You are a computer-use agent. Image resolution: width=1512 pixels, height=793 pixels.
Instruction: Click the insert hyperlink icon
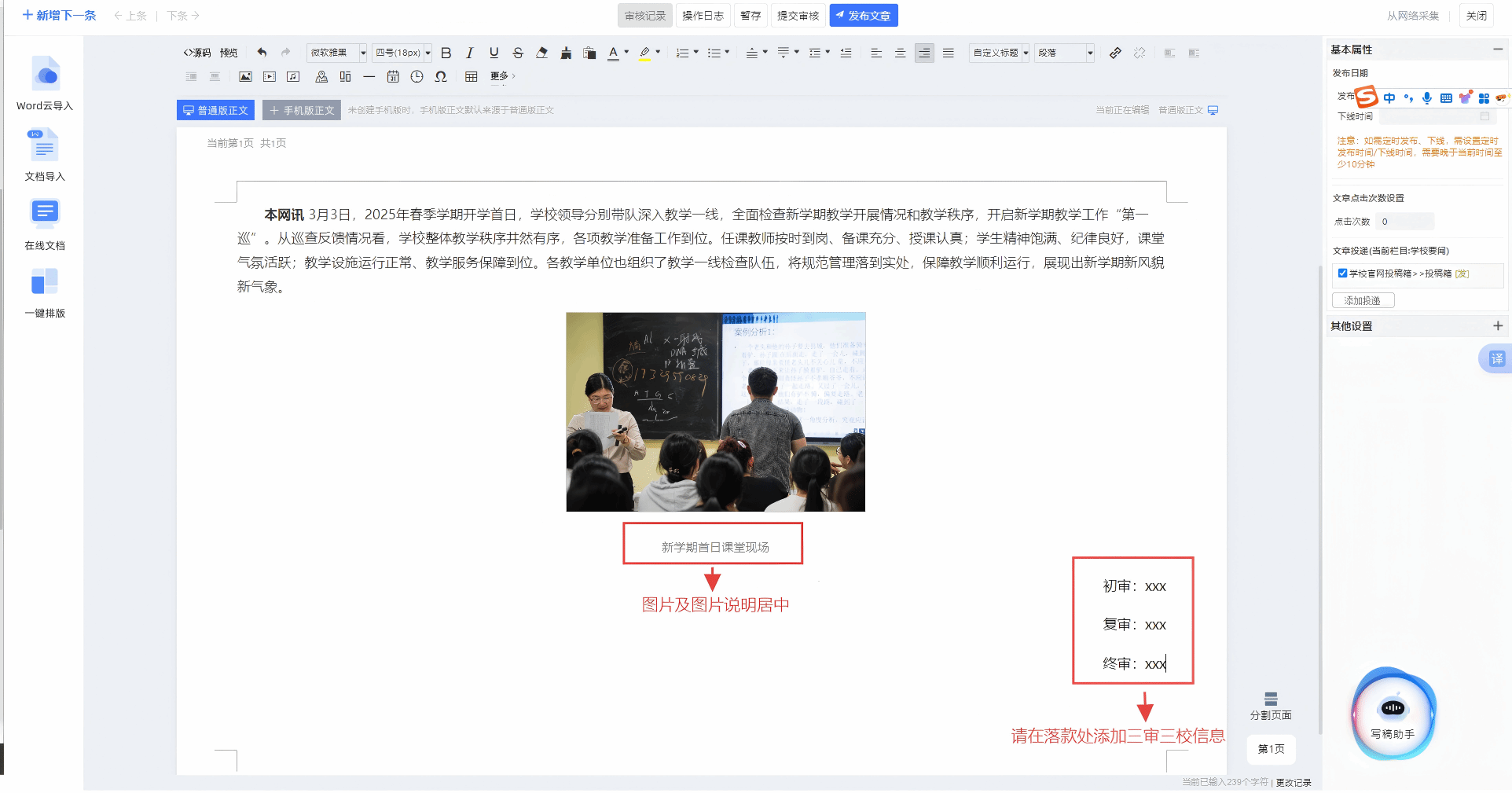coord(1115,53)
